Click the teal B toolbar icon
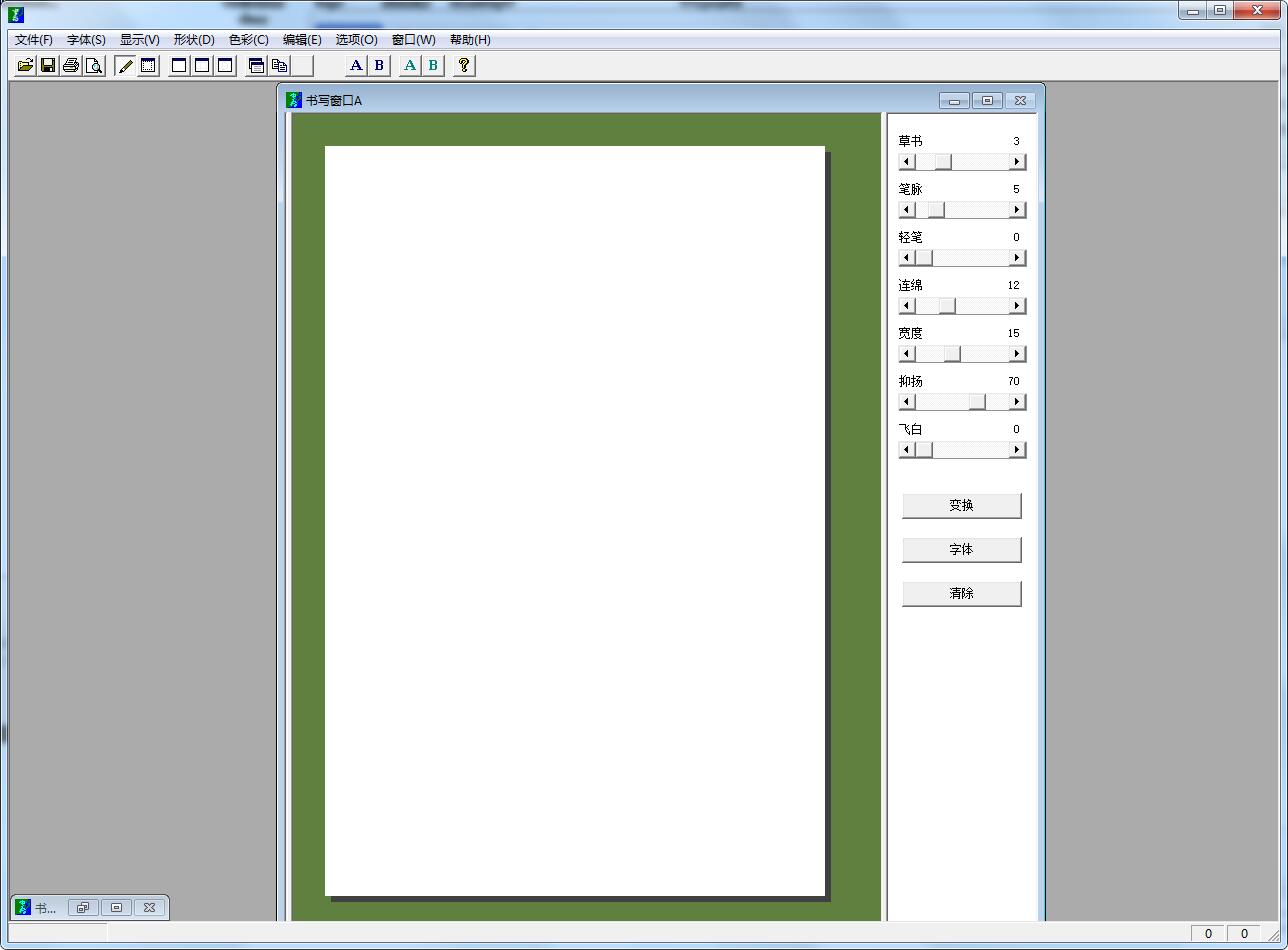The height and width of the screenshot is (950, 1288). tap(433, 66)
